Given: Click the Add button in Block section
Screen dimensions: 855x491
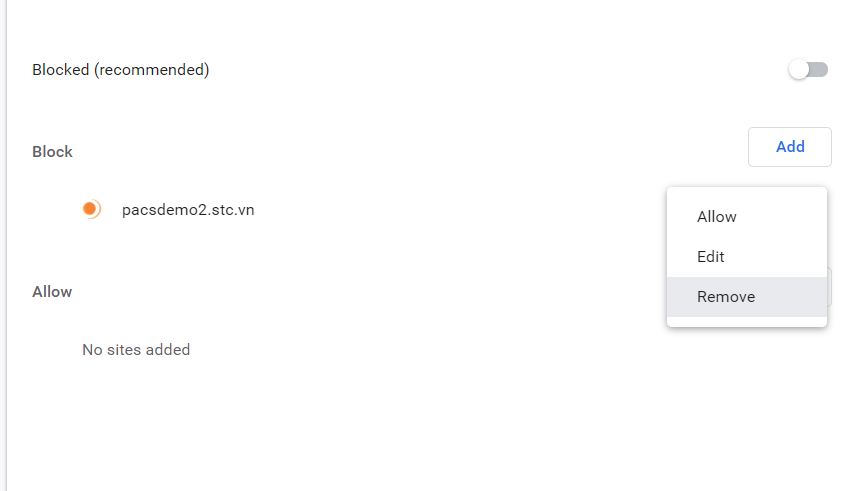Looking at the screenshot, I should [x=789, y=147].
